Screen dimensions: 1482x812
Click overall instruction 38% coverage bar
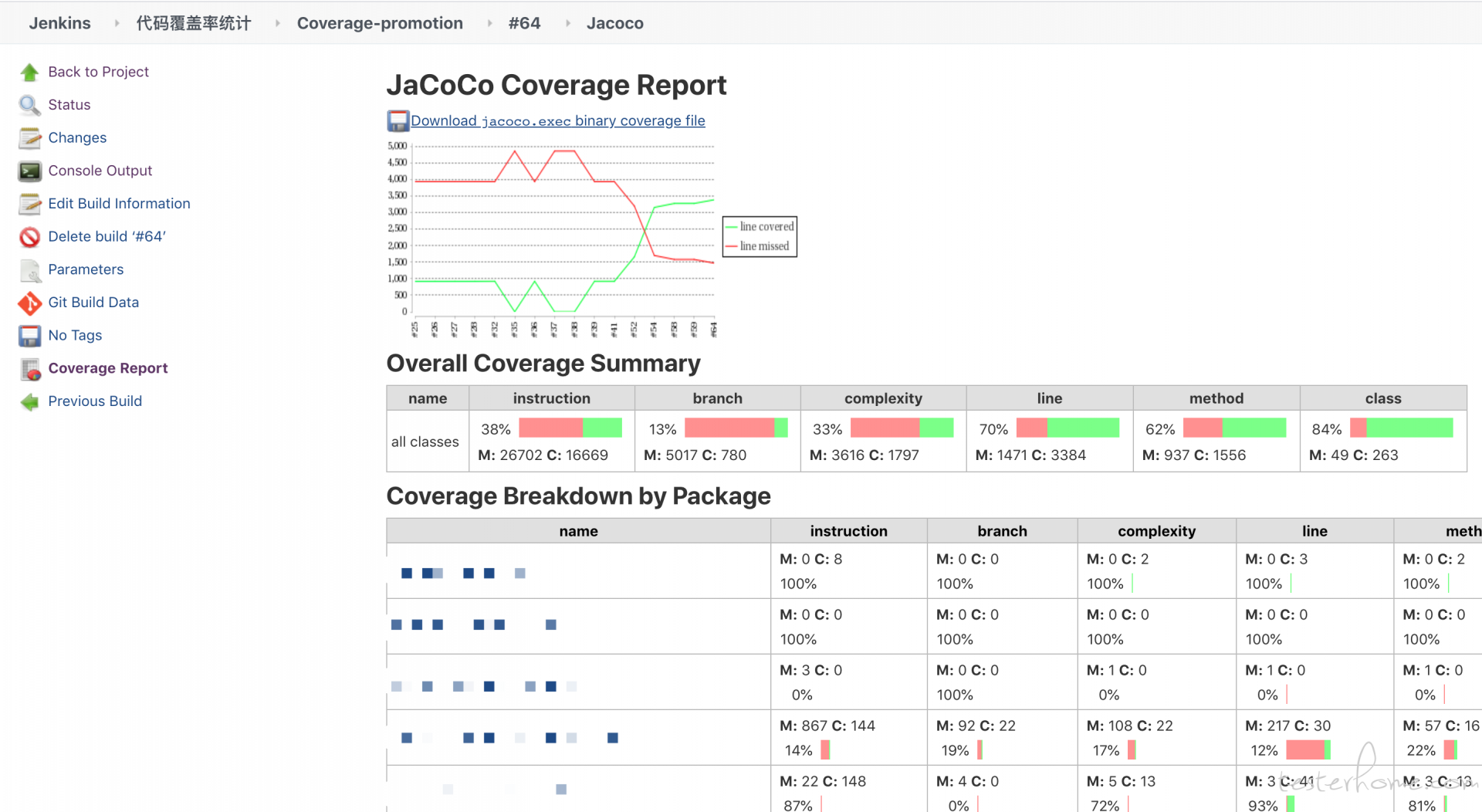[x=570, y=428]
